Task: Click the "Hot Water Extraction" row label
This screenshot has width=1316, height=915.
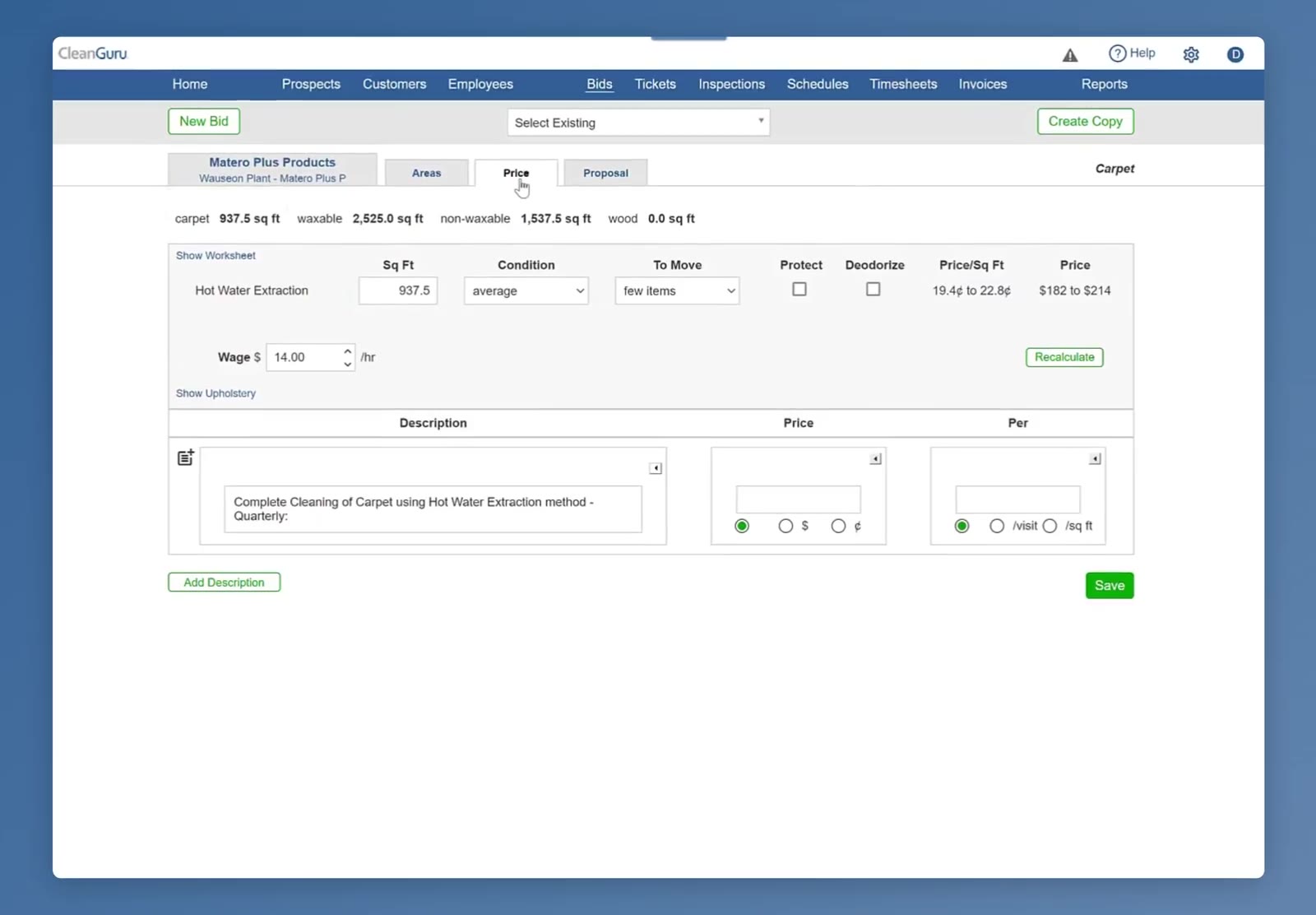Action: pos(252,290)
